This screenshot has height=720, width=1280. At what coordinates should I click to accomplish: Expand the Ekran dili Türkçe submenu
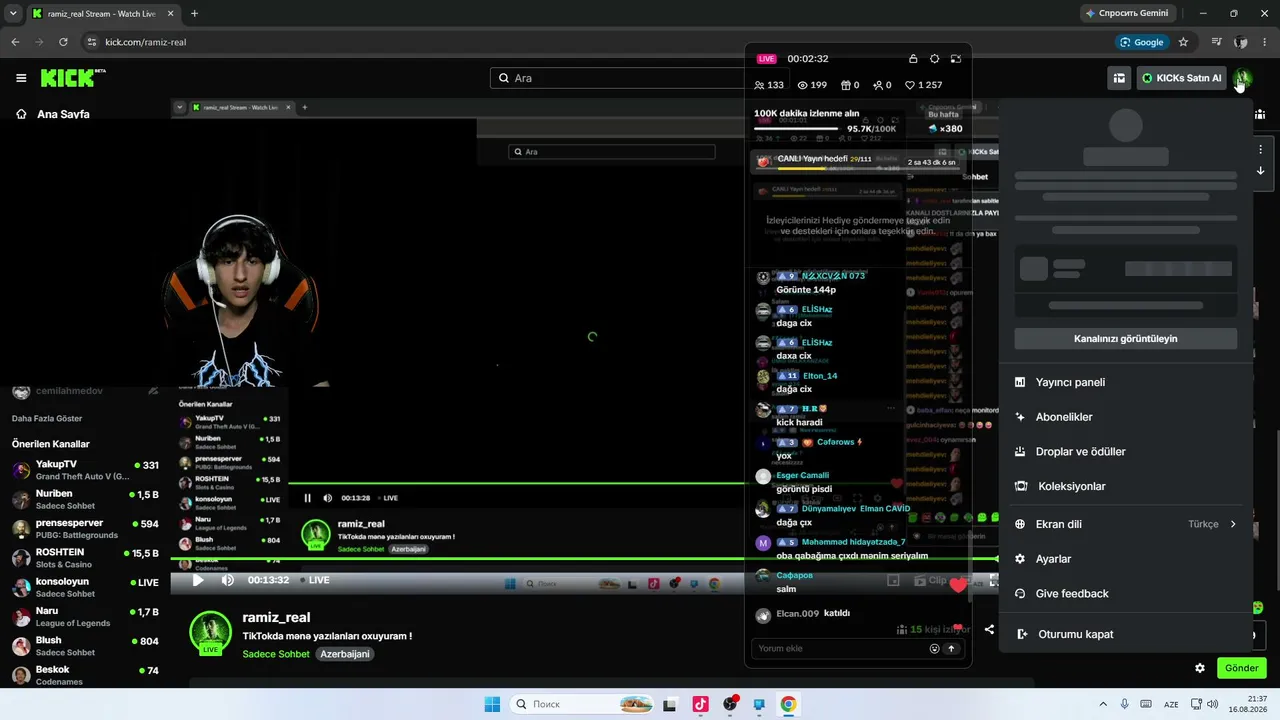click(x=1126, y=524)
